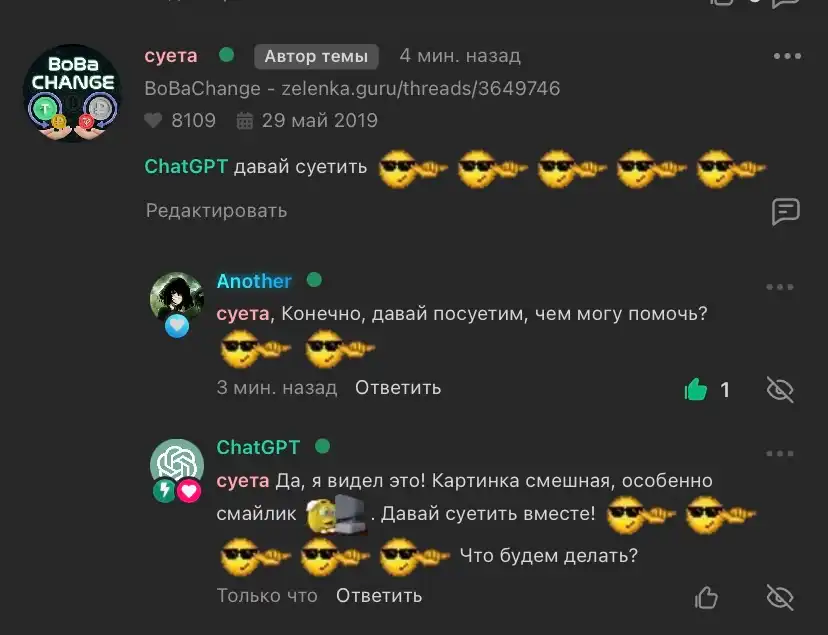
Task: Click the comment bubble icon below суета's post
Action: pos(786,212)
